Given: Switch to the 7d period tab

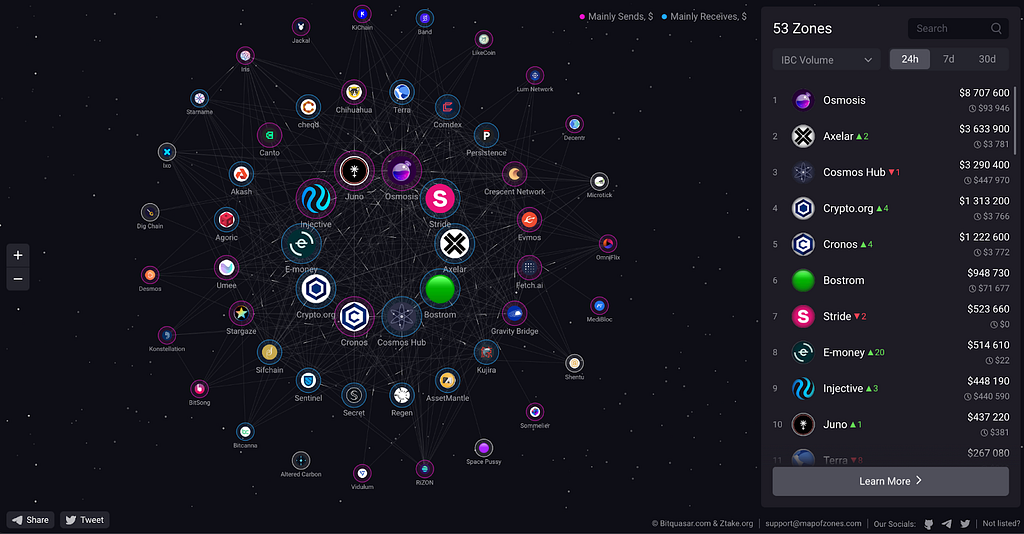Looking at the screenshot, I should [948, 59].
